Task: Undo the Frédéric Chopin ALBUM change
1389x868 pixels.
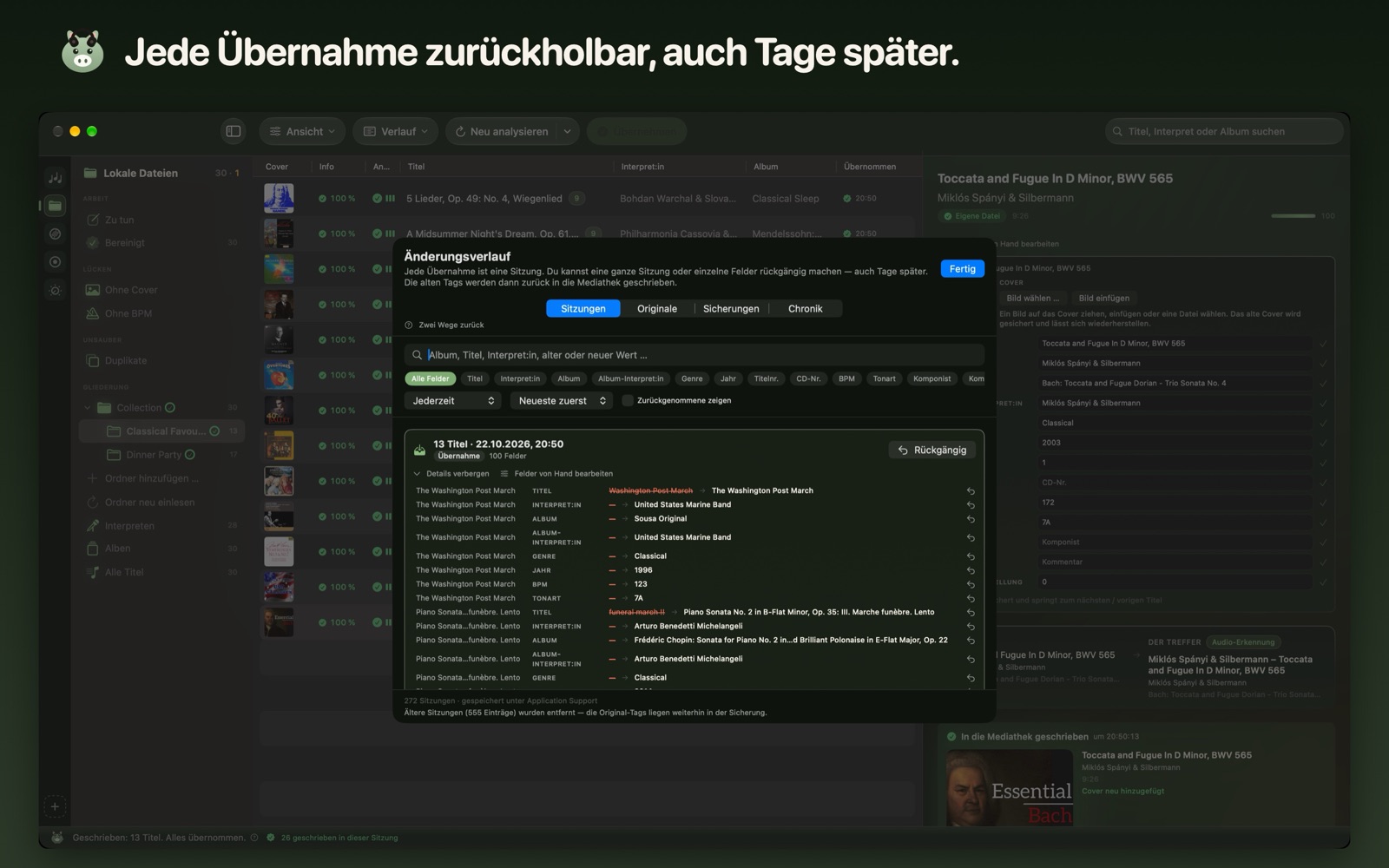Action: [971, 641]
